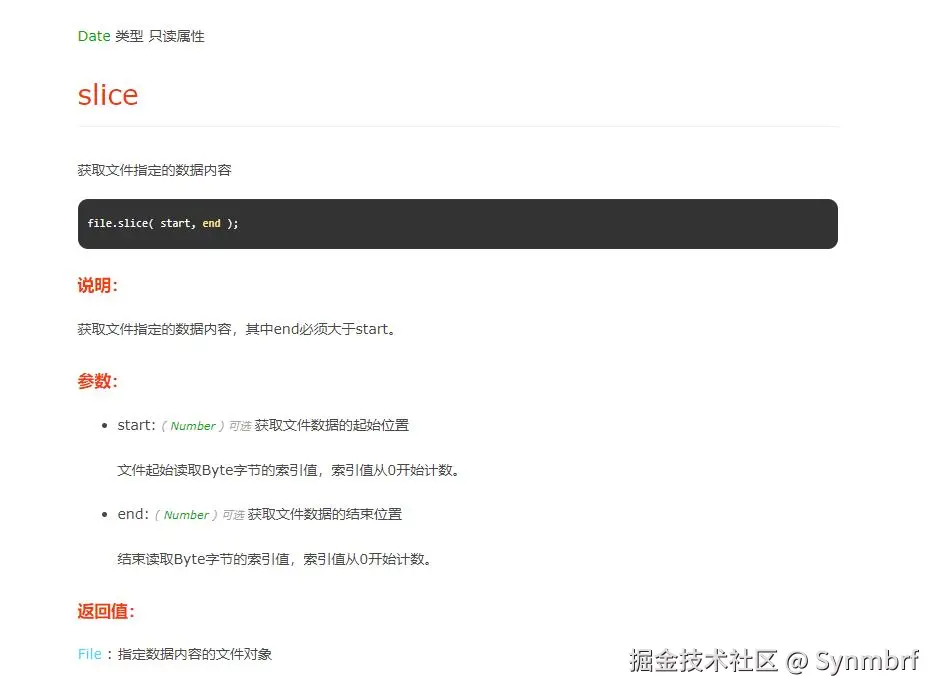Click the slice page heading

point(107,94)
